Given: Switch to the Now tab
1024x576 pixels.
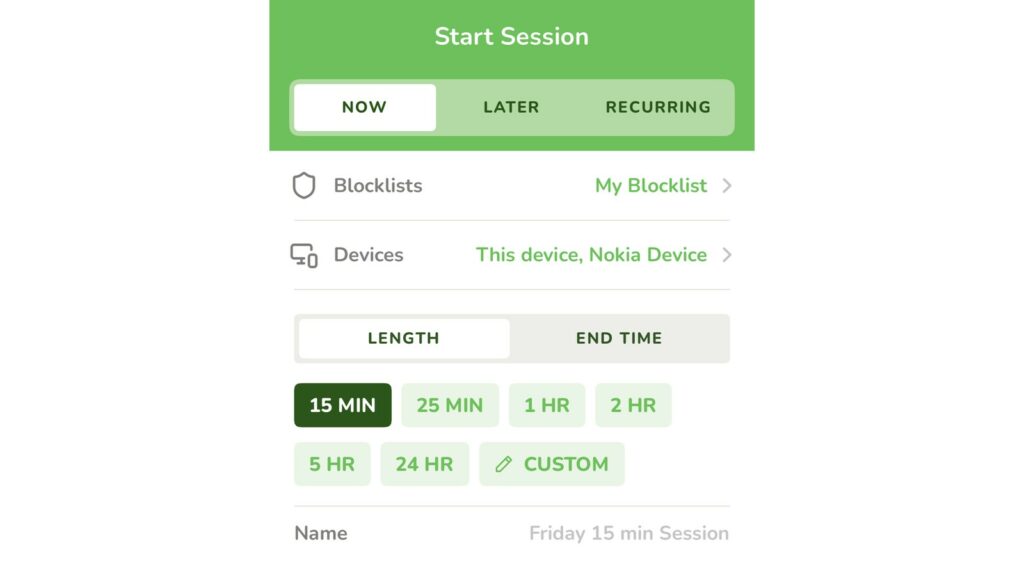Looking at the screenshot, I should pyautogui.click(x=364, y=107).
